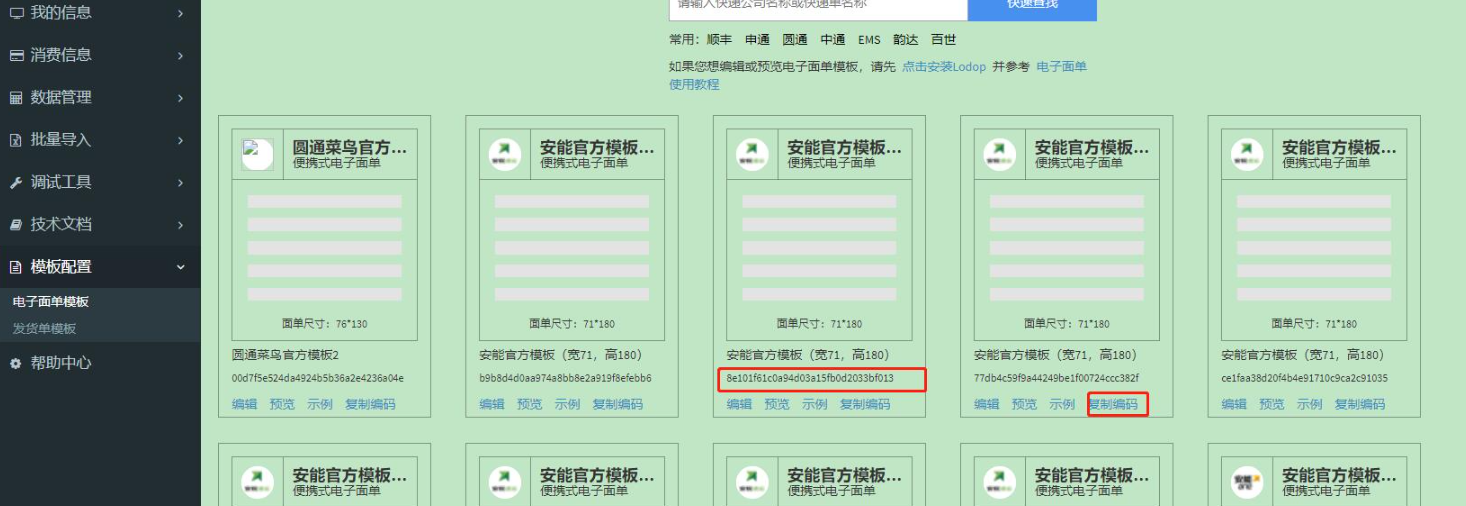Click template code 00d7f5e524da4924b5b36a2e4236a04e
Screen dimensions: 1466x506
tap(317, 379)
